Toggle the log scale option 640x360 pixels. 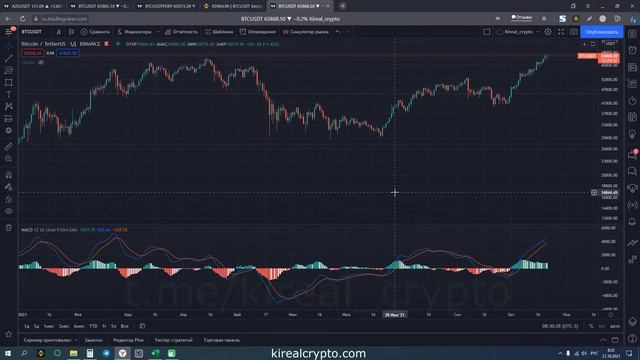click(x=602, y=326)
